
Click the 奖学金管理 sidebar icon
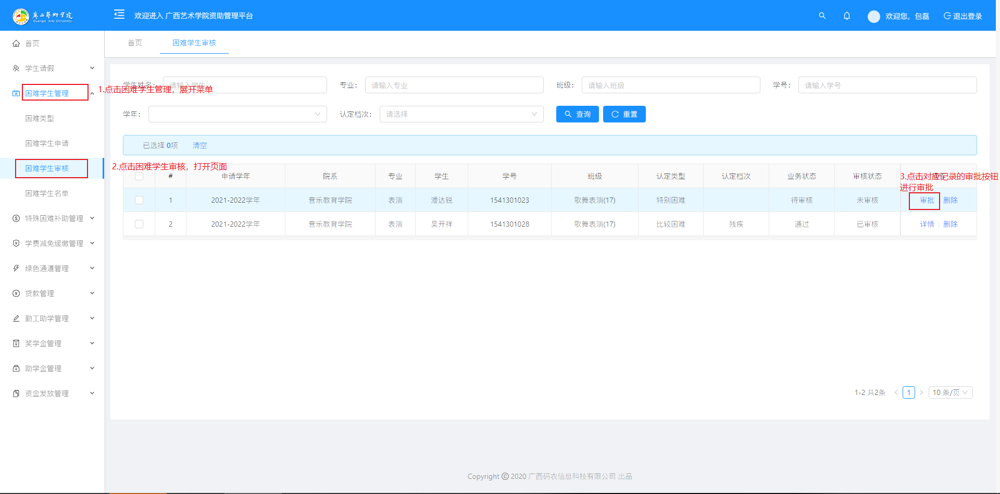pyautogui.click(x=16, y=343)
